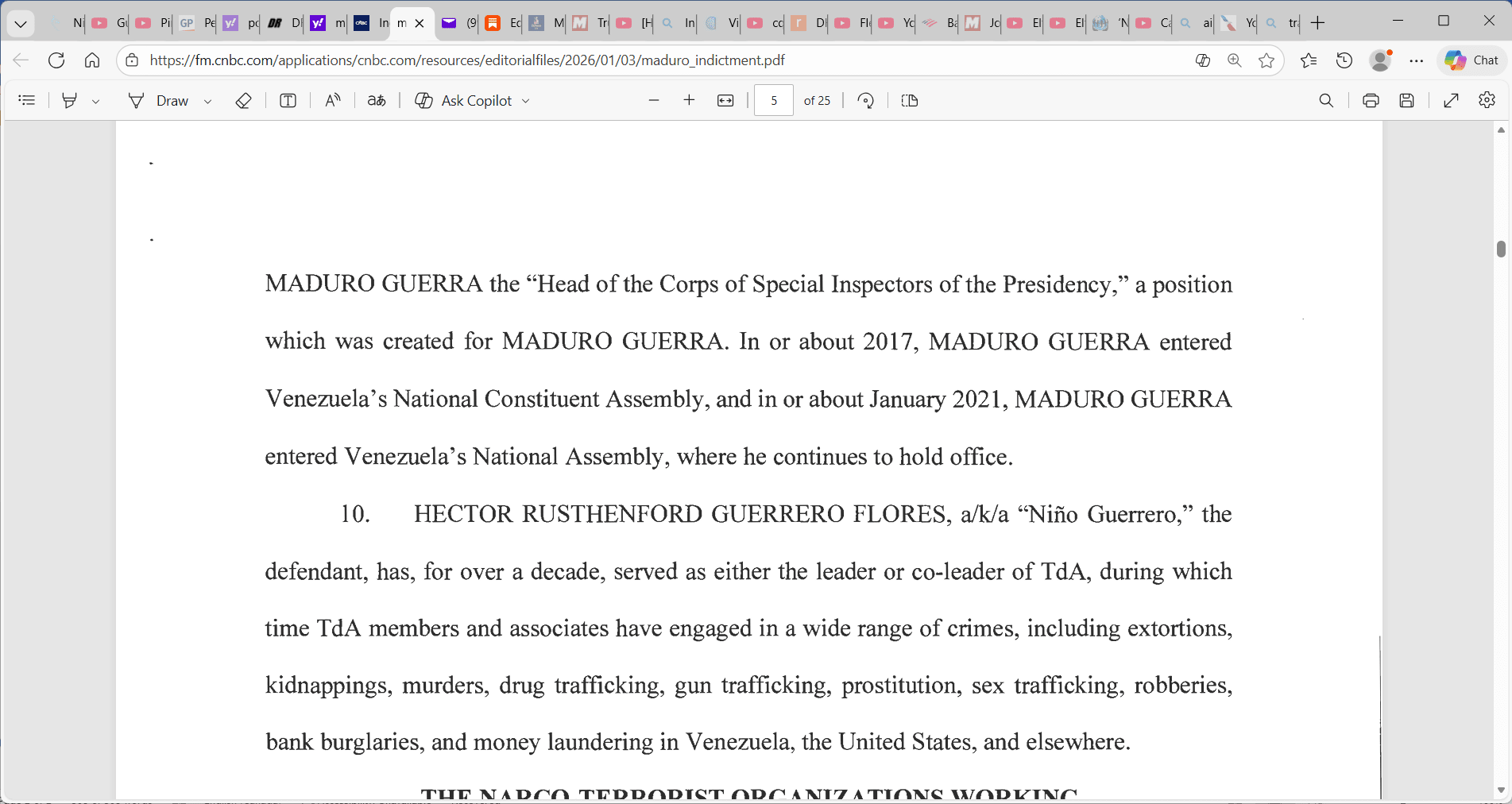View site information lock icon
1512x804 pixels.
tap(132, 60)
